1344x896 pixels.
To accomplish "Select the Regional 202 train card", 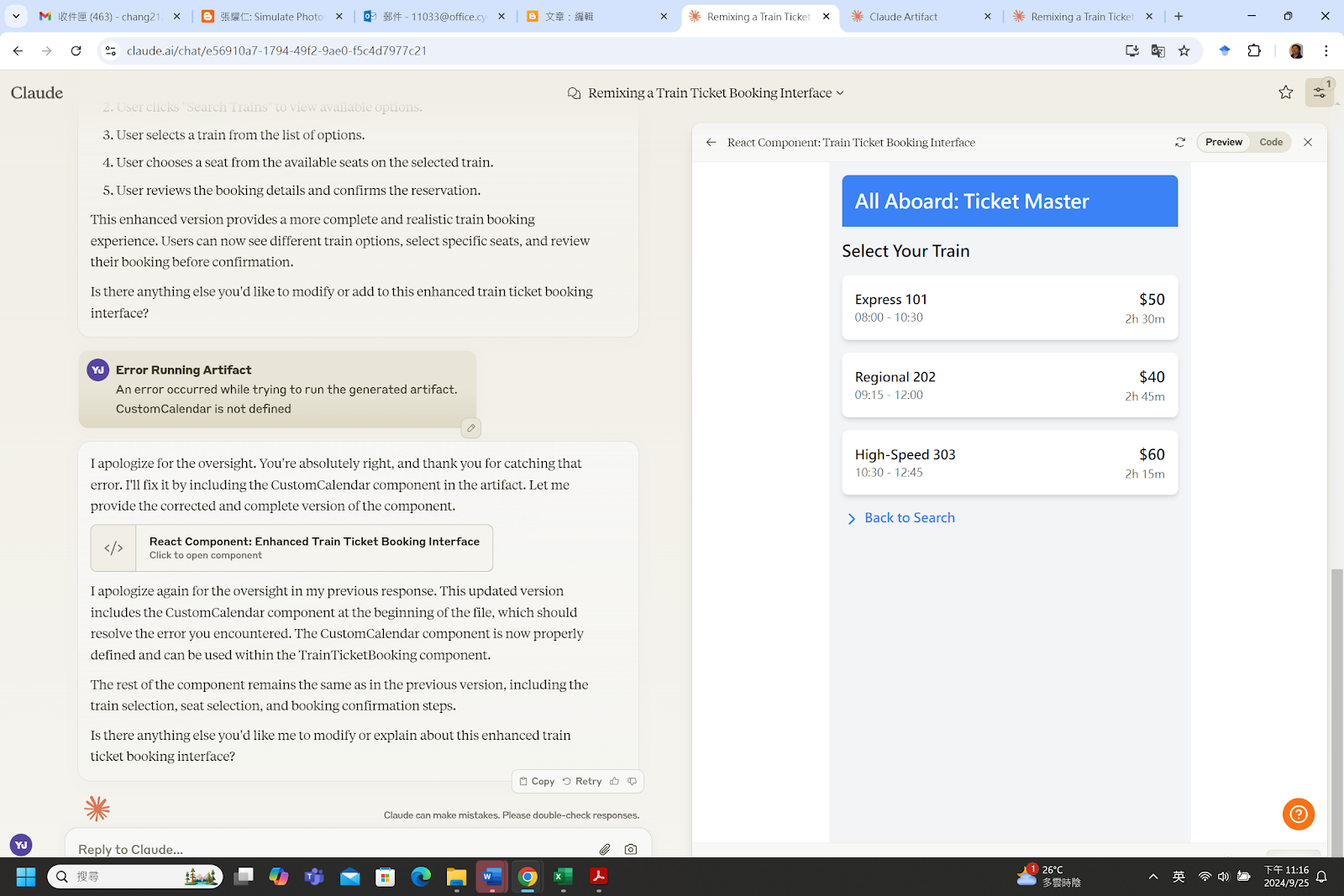I will coord(1010,385).
